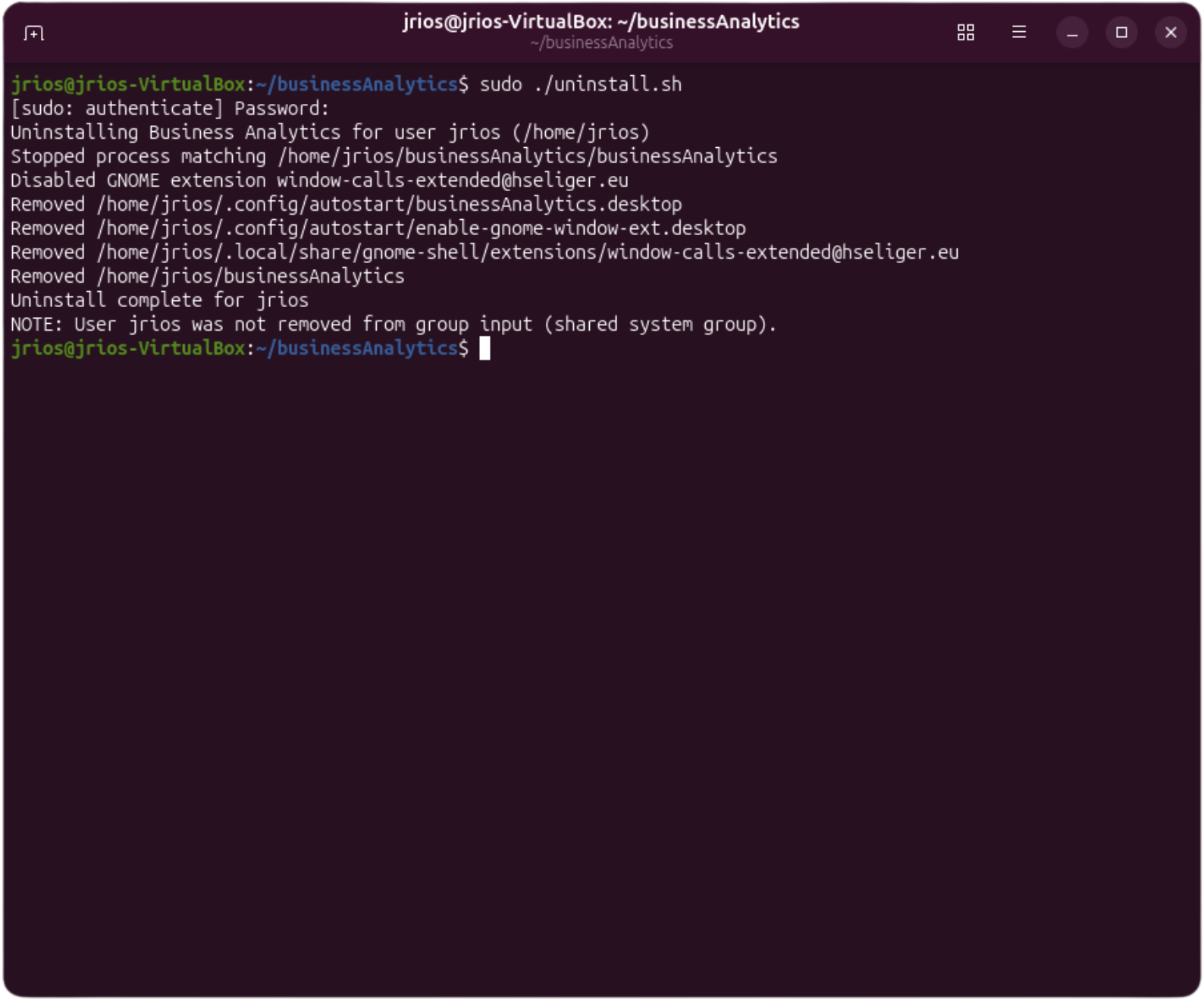
Task: Click the "NOTE: User jrios was not removed" line
Action: pyautogui.click(x=393, y=325)
